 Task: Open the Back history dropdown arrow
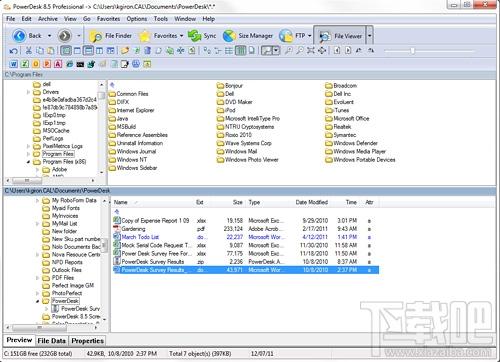point(50,36)
